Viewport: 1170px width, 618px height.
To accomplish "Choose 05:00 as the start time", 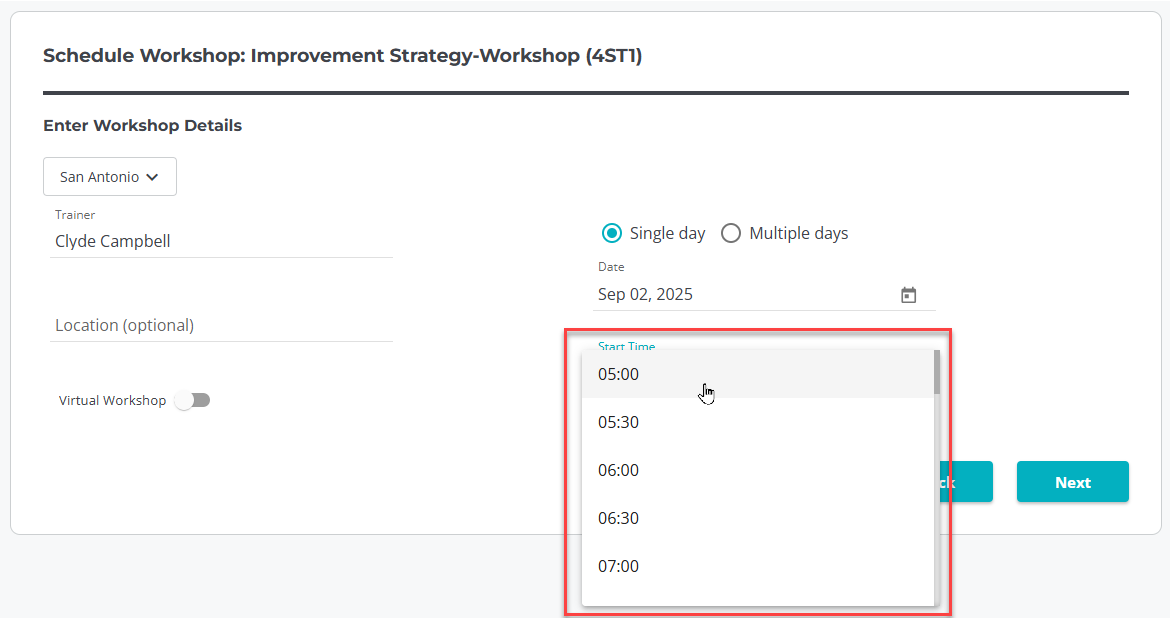I will pos(618,374).
